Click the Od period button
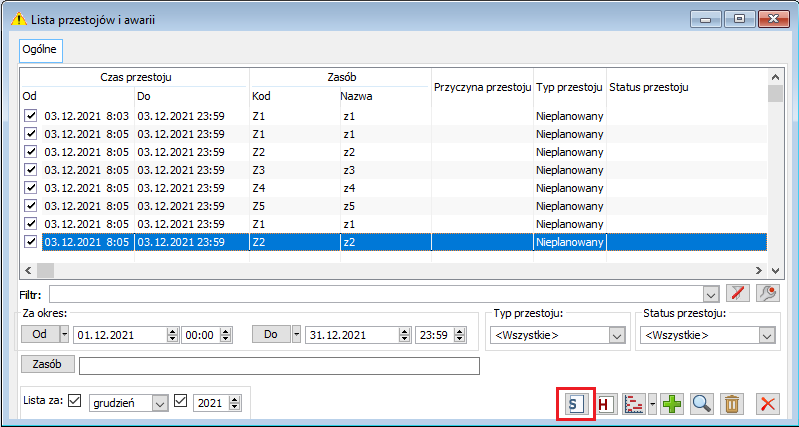Image resolution: width=799 pixels, height=427 pixels. 40,334
